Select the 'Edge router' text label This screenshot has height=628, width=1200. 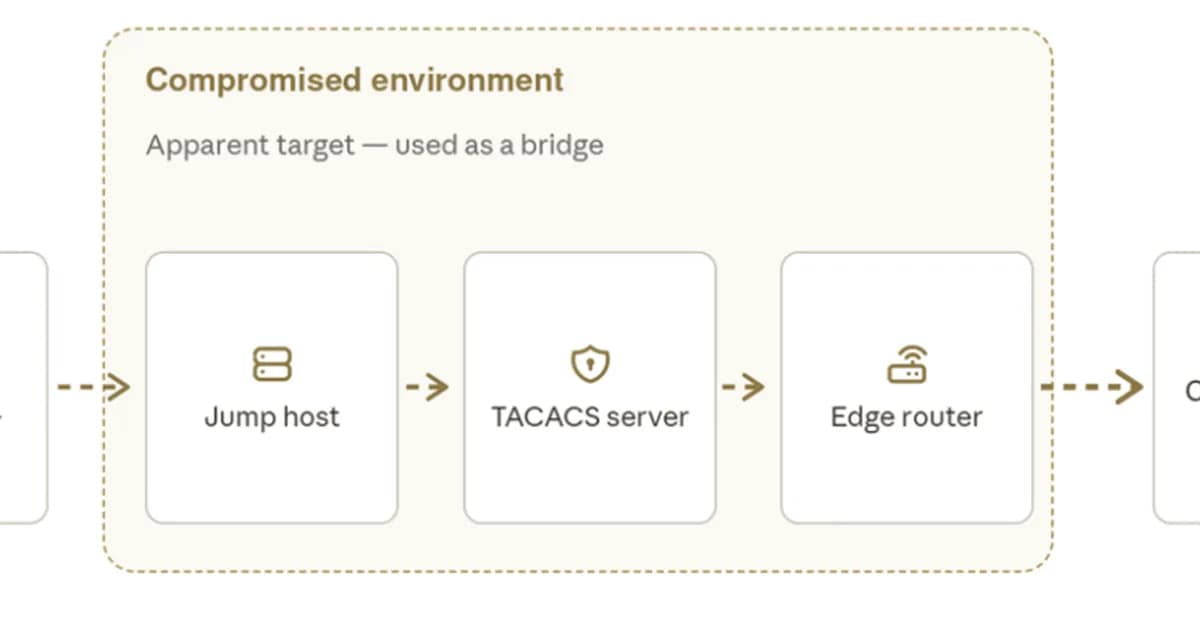tap(907, 416)
